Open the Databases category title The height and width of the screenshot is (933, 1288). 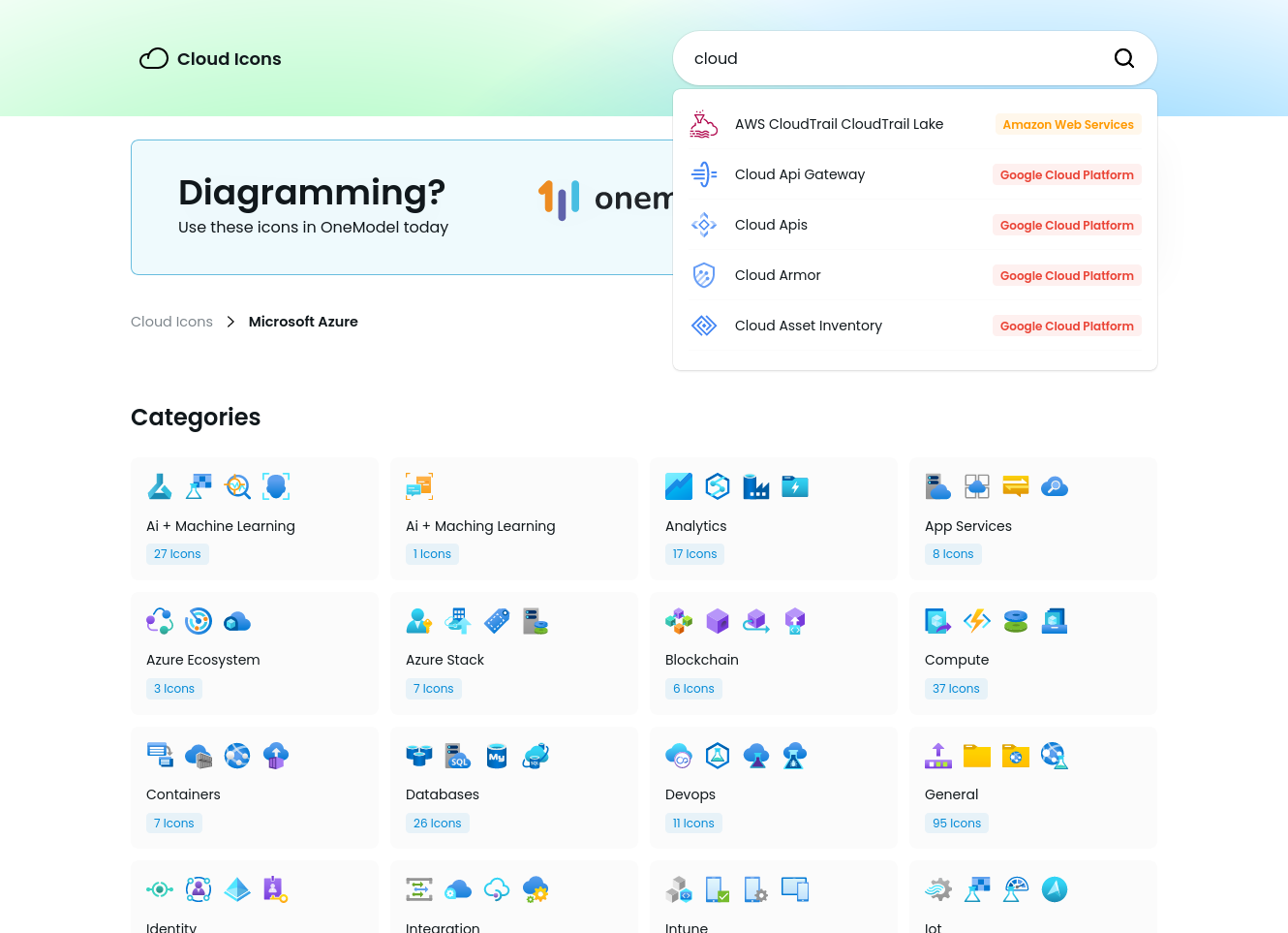pyautogui.click(x=443, y=794)
